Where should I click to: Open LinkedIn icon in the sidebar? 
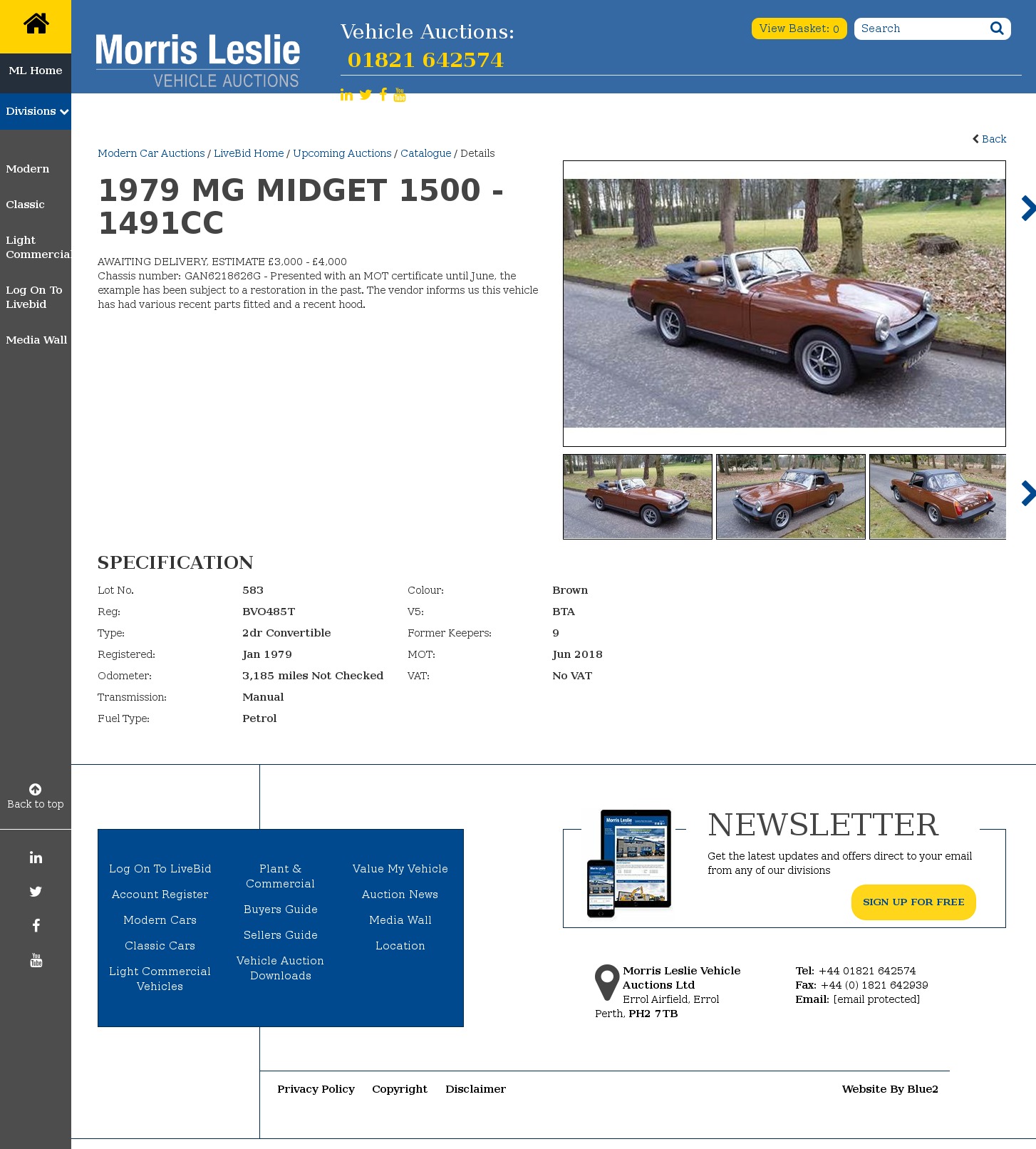[36, 857]
